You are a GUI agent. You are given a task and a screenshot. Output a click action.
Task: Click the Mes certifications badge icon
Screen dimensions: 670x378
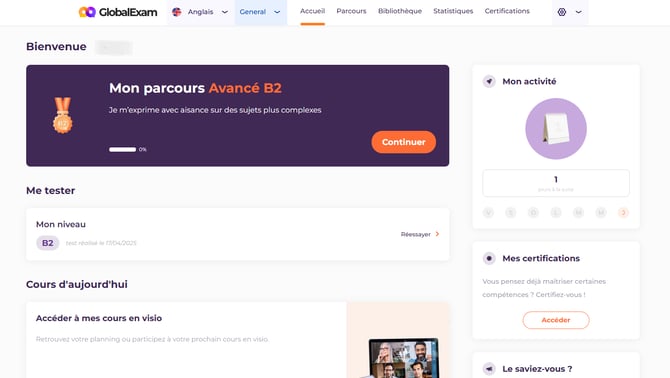coord(489,258)
